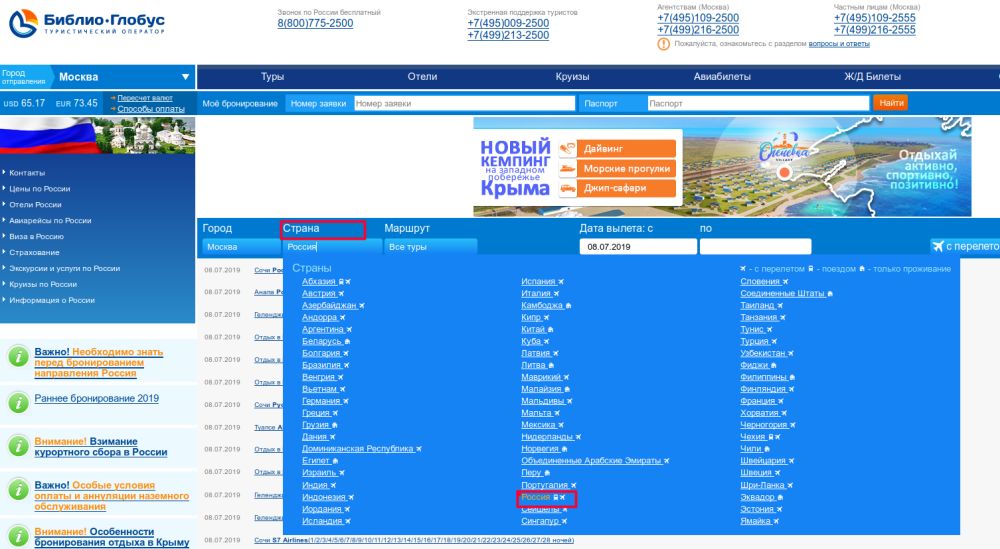
Task: Click green info icon beside Раннее бронирование 2019
Action: (16, 400)
